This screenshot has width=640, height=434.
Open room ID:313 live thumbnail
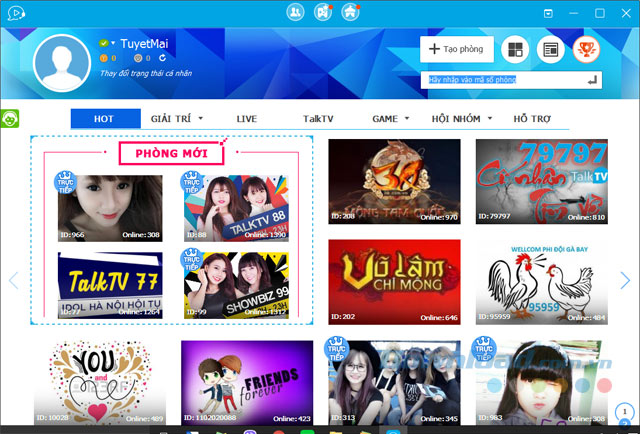394,383
